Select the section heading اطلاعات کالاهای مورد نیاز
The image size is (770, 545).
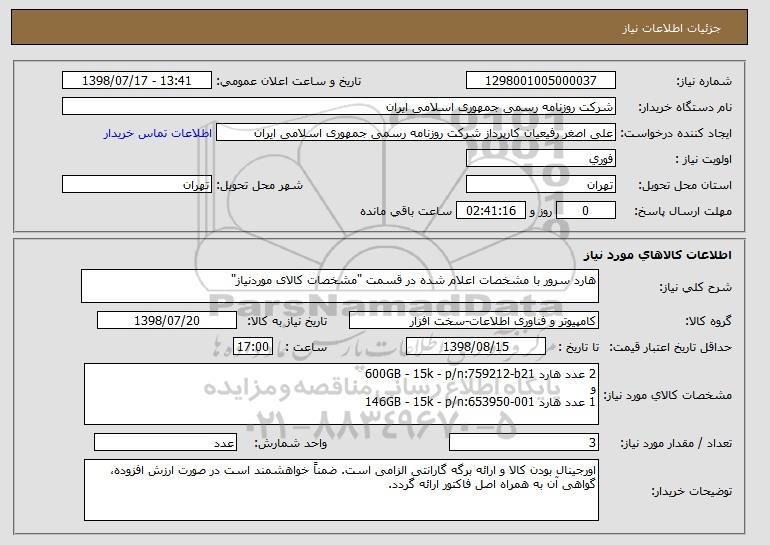[658, 255]
